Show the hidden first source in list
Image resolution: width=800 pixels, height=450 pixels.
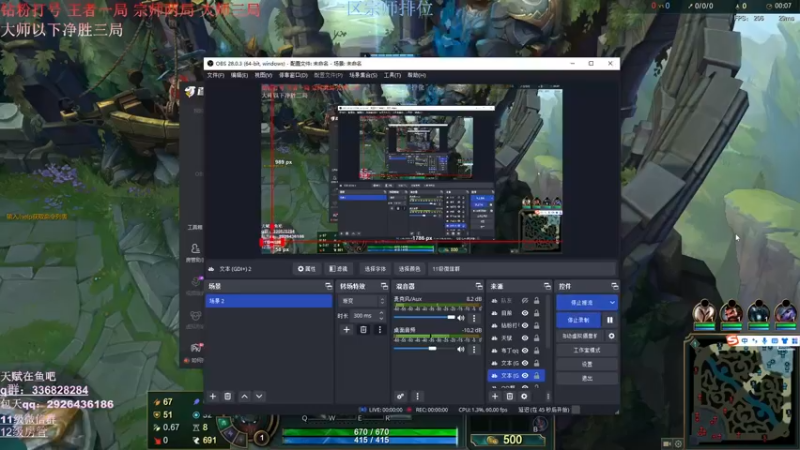pyautogui.click(x=525, y=301)
